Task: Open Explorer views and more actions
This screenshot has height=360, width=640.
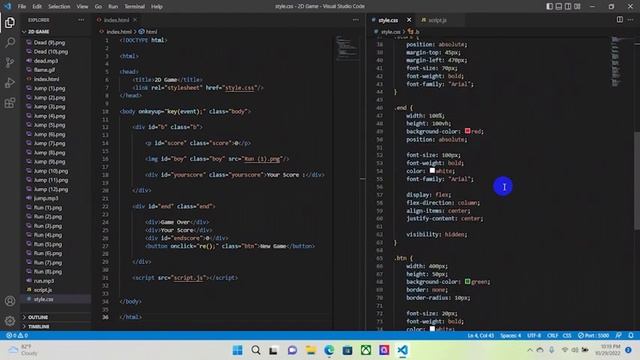Action: [x=81, y=20]
